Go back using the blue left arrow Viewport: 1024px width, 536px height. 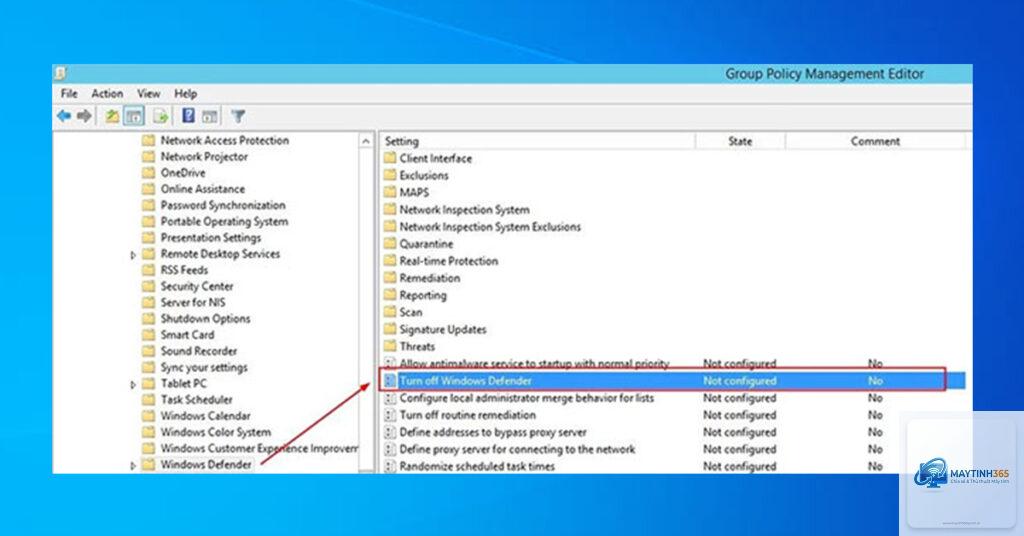point(64,116)
